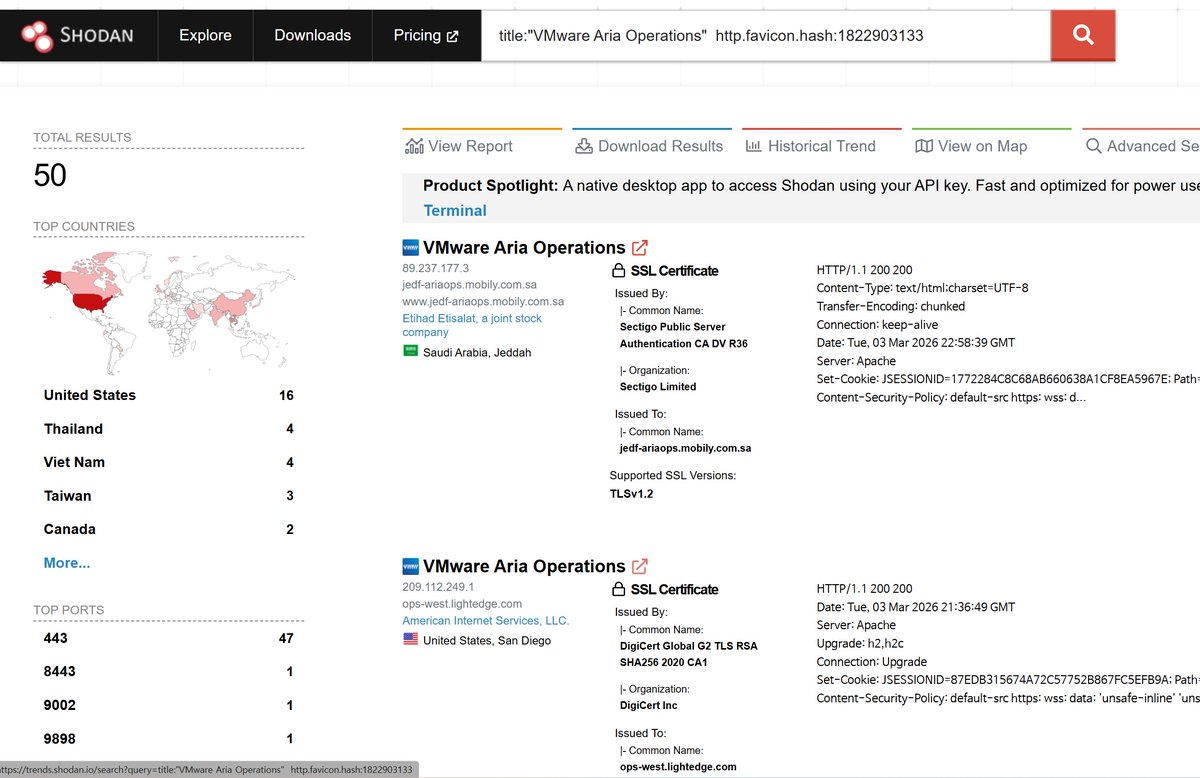1200x778 pixels.
Task: Click the Saudi Arabia flag icon
Action: tap(410, 351)
